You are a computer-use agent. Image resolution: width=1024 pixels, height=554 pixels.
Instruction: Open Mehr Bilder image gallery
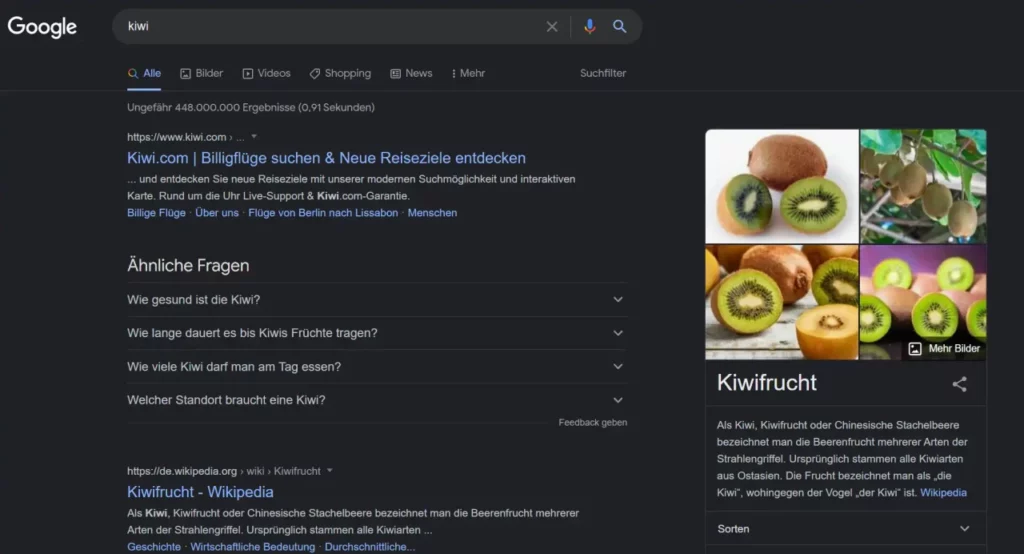(x=944, y=349)
